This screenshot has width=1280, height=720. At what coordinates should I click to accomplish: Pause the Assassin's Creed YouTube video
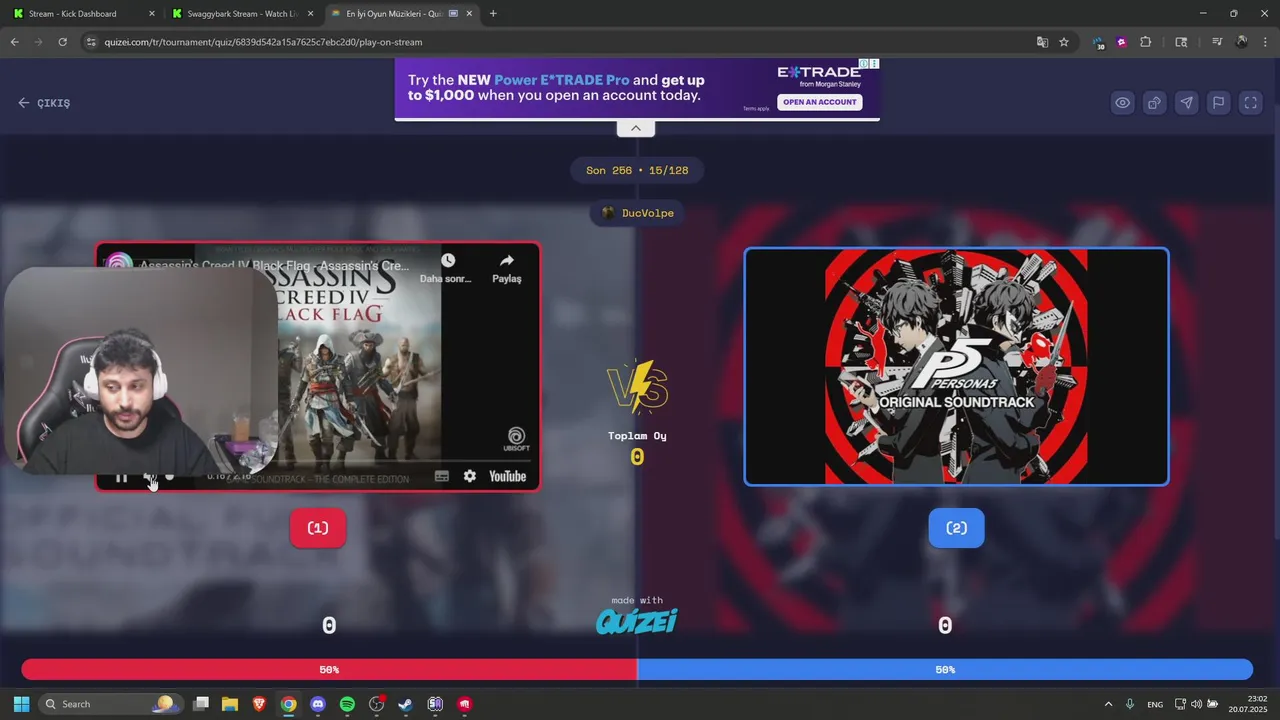tap(121, 477)
